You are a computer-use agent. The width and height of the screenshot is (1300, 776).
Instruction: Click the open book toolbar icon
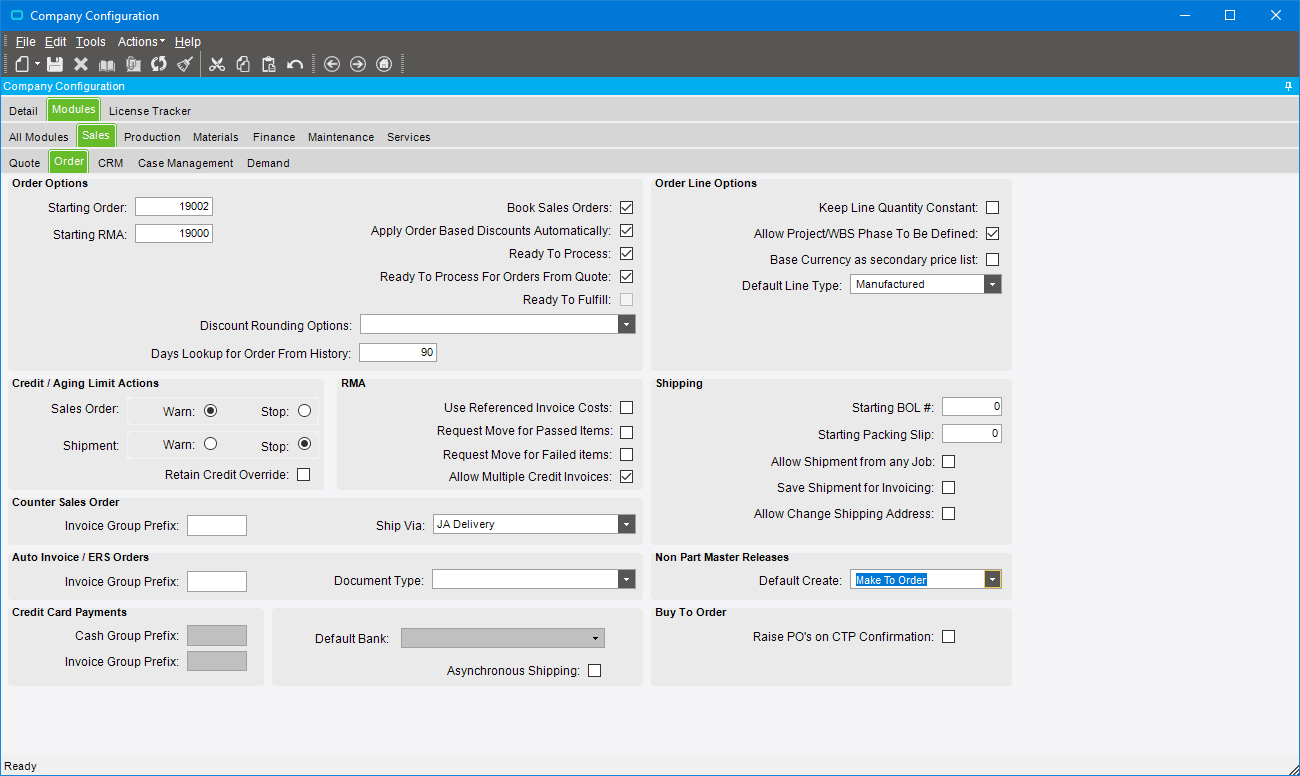[x=107, y=64]
